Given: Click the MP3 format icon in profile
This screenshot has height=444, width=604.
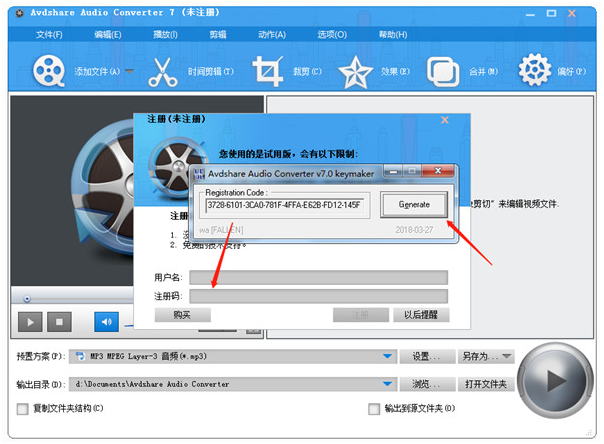Looking at the screenshot, I should [80, 356].
